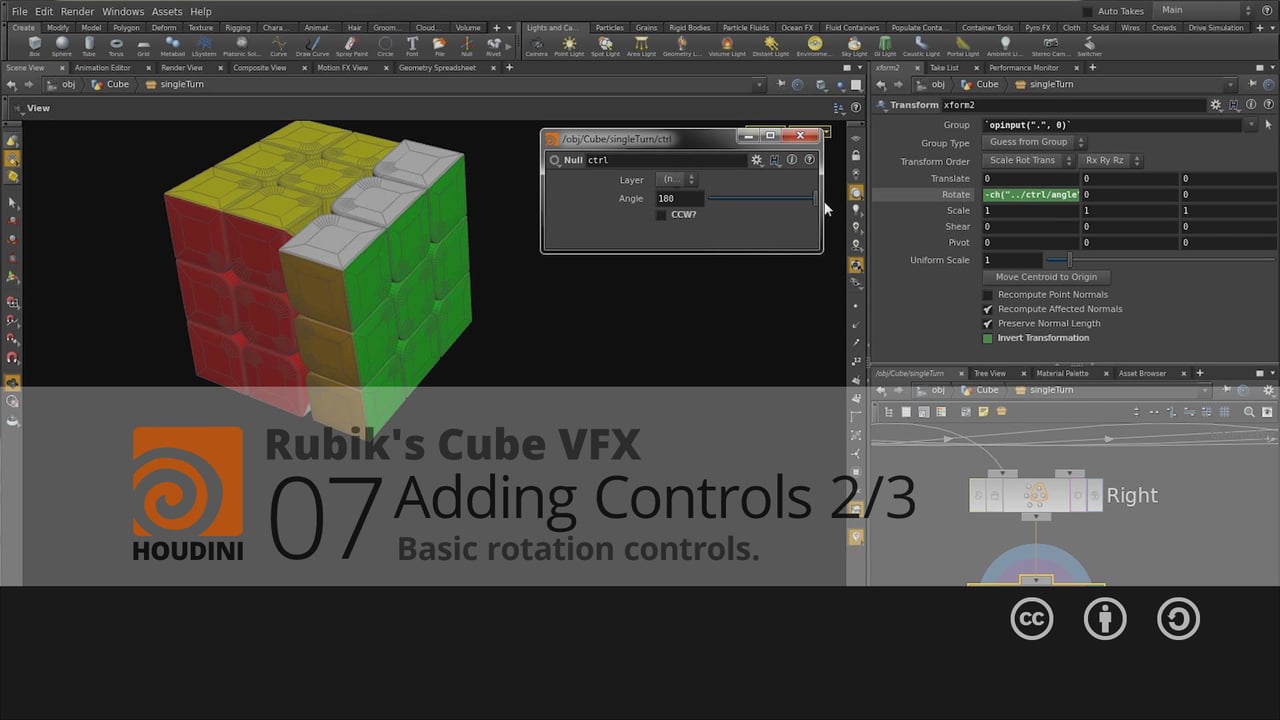The width and height of the screenshot is (1280, 720).
Task: Click the Move Centroid to Origin button
Action: click(1046, 277)
